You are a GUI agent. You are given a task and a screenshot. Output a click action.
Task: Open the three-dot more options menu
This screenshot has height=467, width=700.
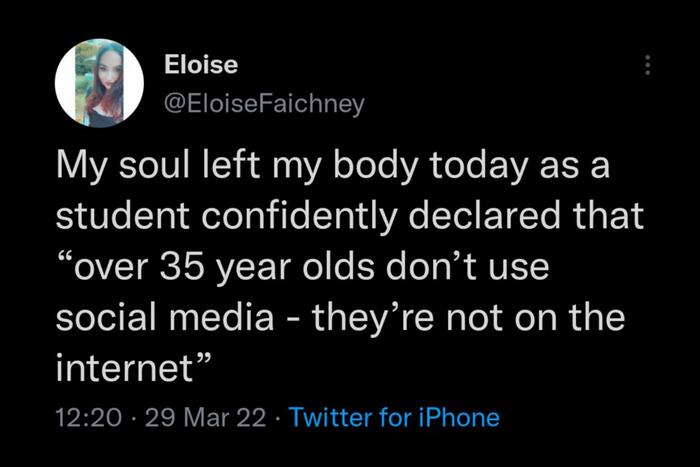pos(647,65)
